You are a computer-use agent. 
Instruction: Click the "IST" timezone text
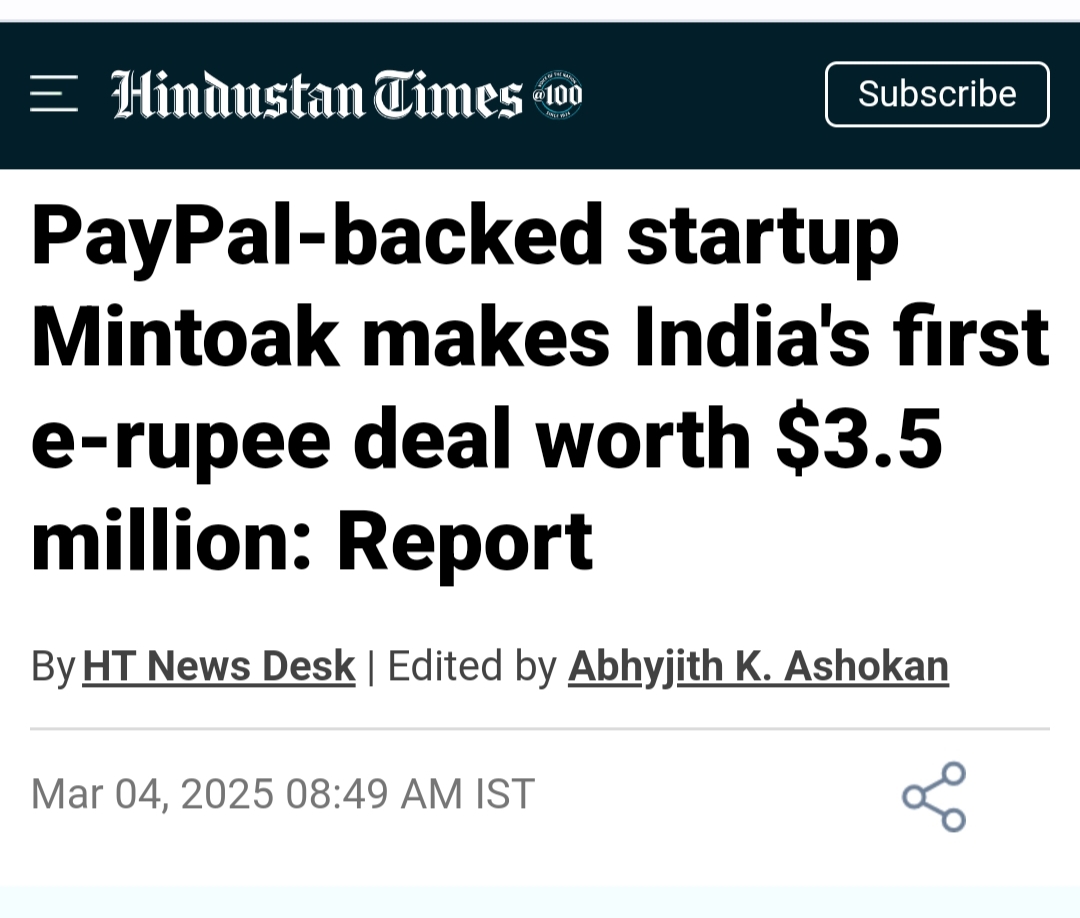point(504,794)
